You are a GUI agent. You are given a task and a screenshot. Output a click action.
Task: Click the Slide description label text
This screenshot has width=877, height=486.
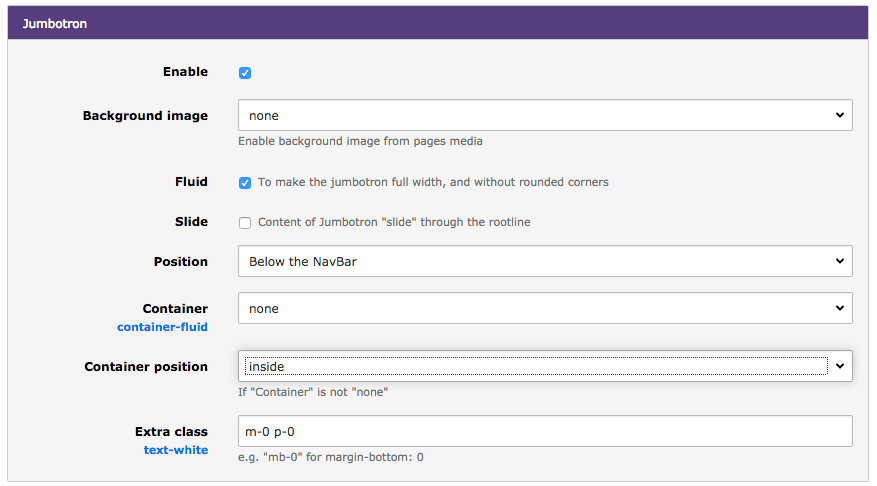pyautogui.click(x=394, y=222)
